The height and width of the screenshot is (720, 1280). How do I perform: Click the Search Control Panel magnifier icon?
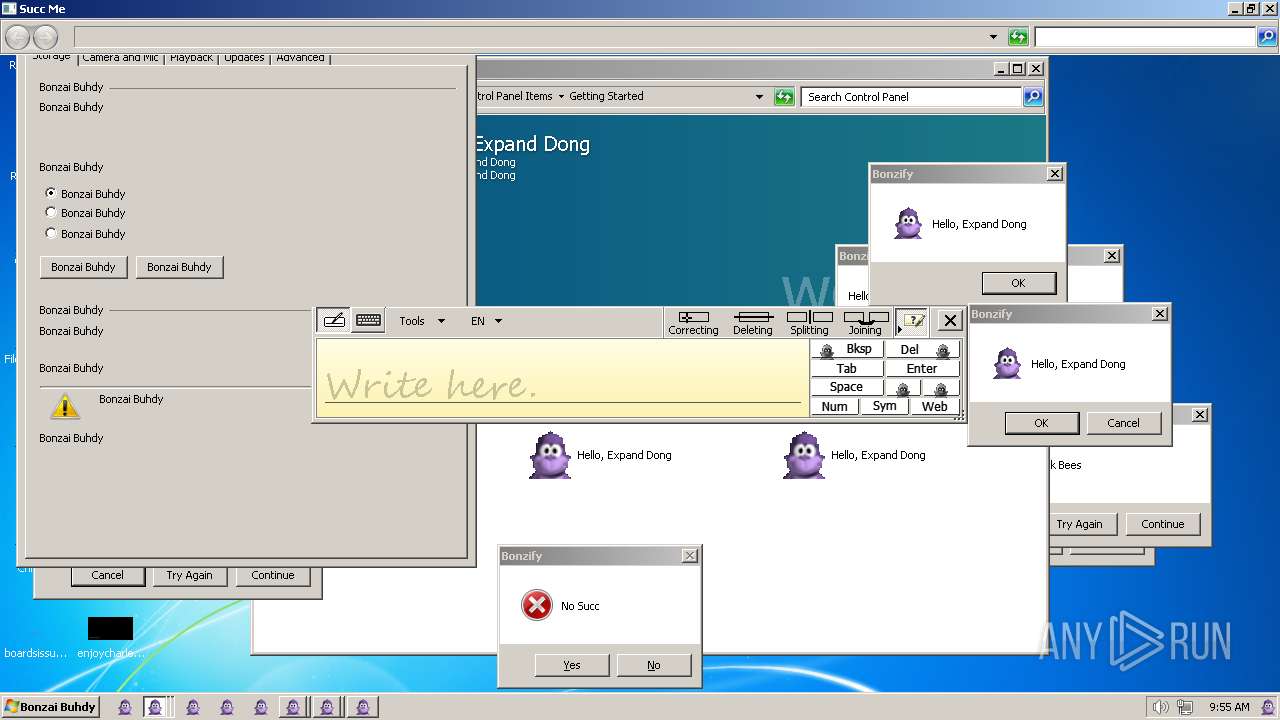[x=1033, y=97]
